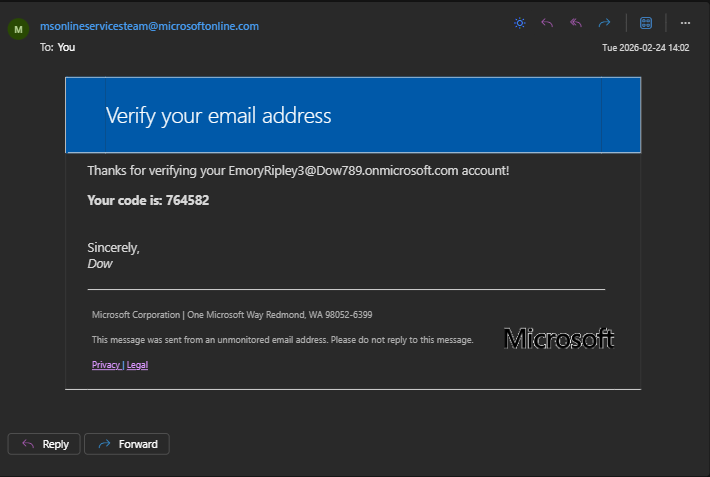Viewport: 710px width, 477px height.
Task: Click the unmonitored email address notice text
Action: (283, 340)
